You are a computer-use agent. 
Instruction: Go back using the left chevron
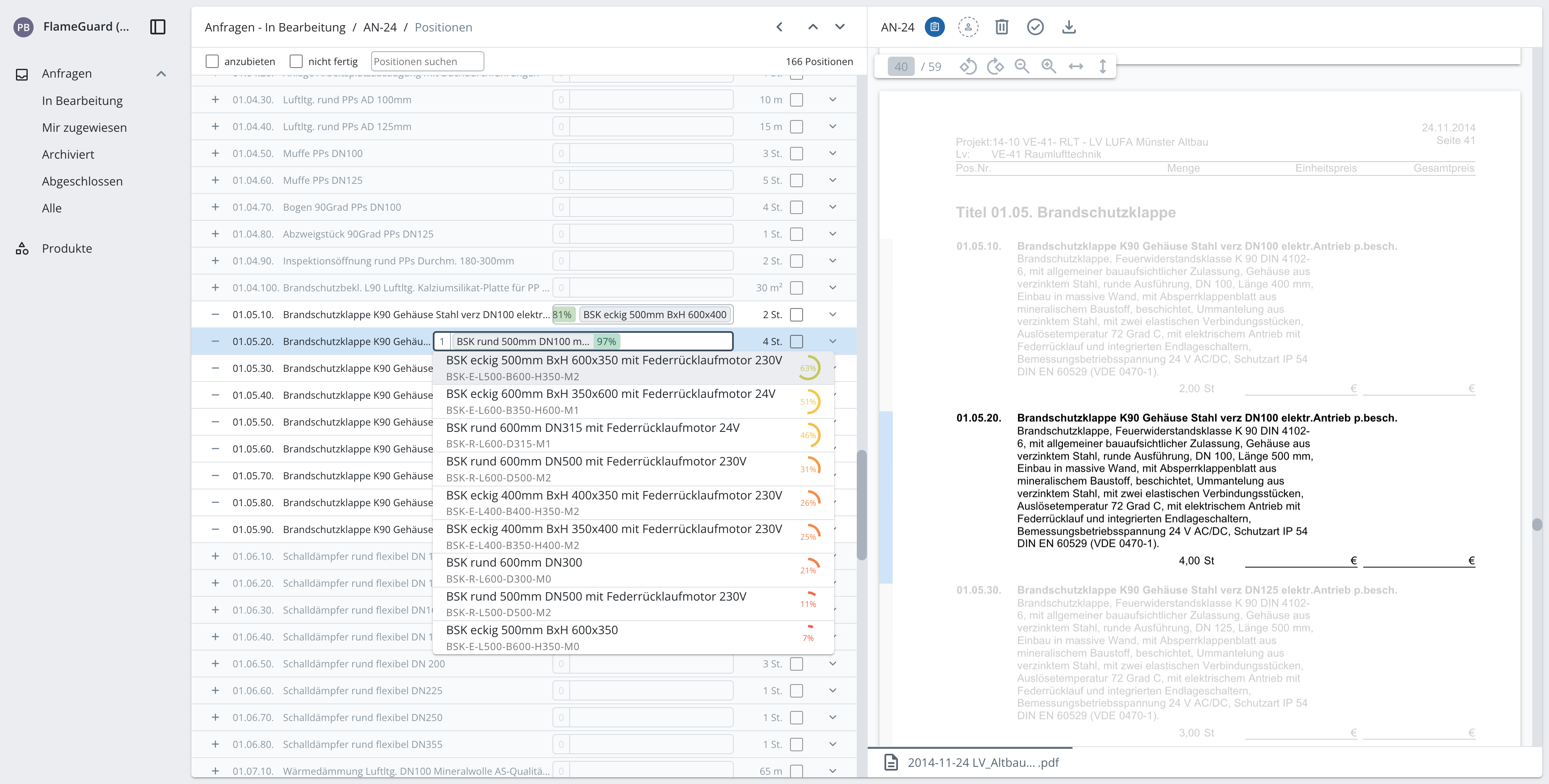[779, 27]
